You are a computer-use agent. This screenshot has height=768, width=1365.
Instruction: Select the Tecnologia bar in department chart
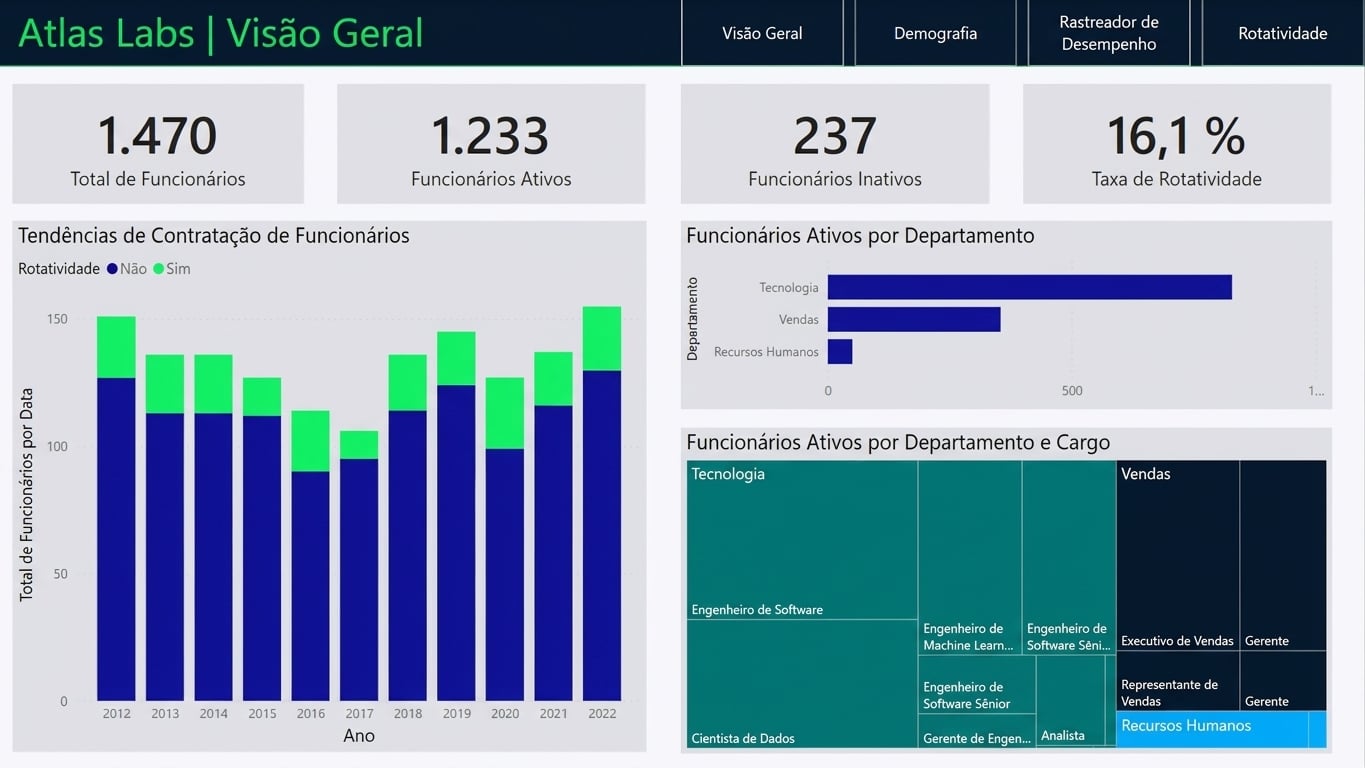(x=1029, y=287)
